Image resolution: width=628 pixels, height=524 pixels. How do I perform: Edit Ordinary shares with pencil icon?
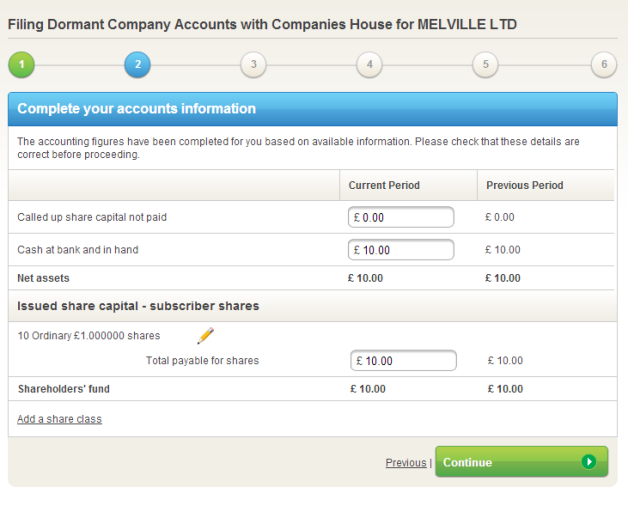click(x=206, y=336)
